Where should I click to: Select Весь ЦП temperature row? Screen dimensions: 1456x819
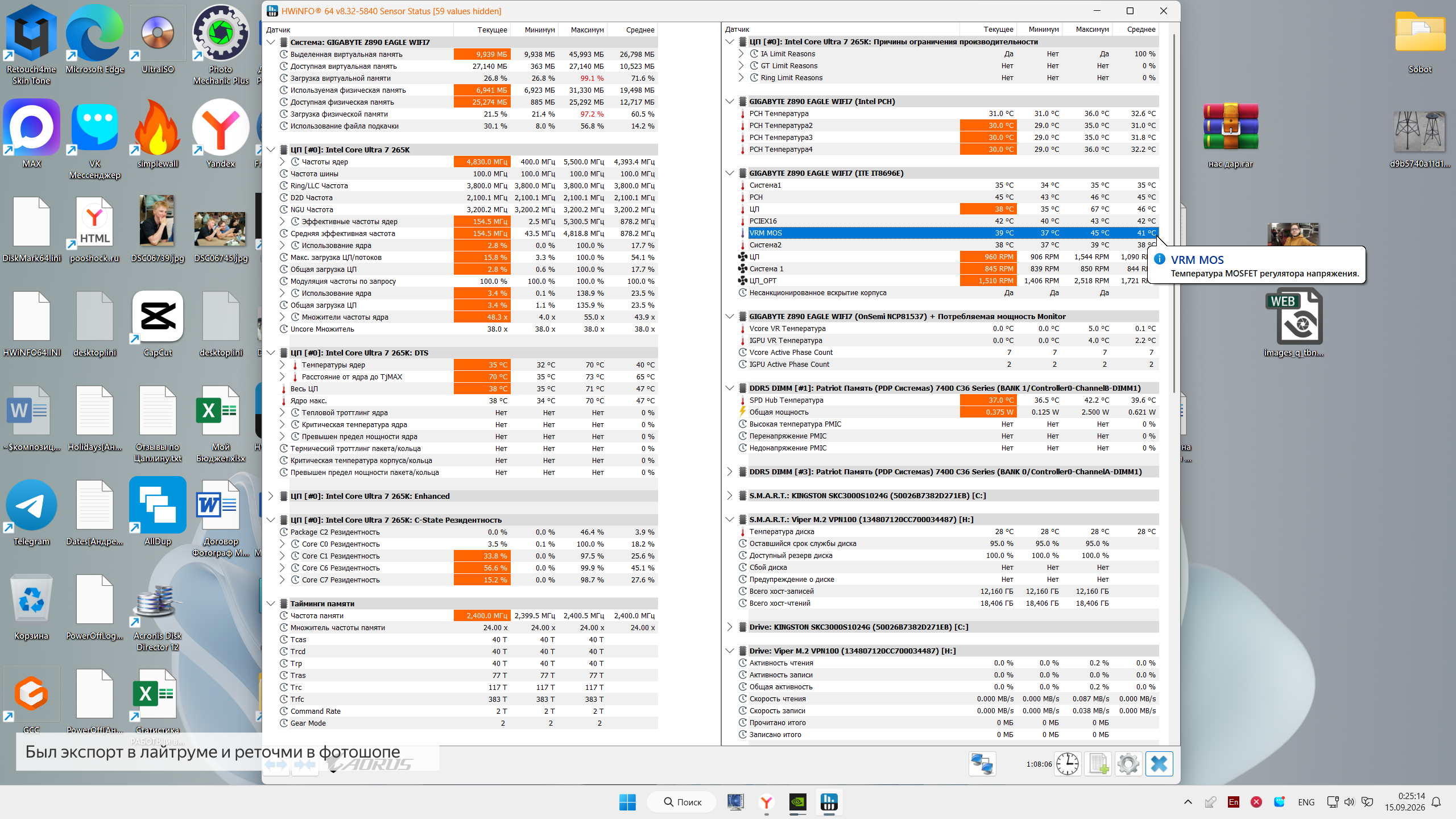(x=468, y=388)
